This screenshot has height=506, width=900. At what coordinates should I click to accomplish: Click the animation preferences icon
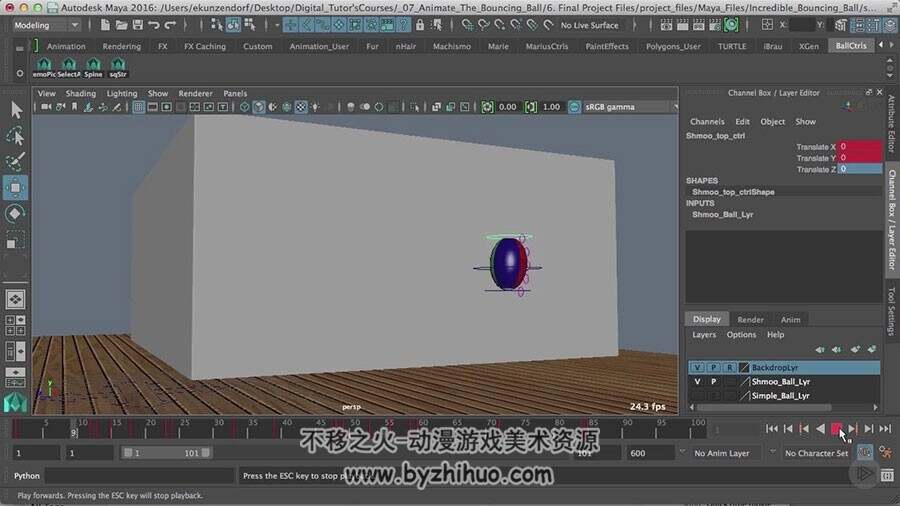coord(886,453)
